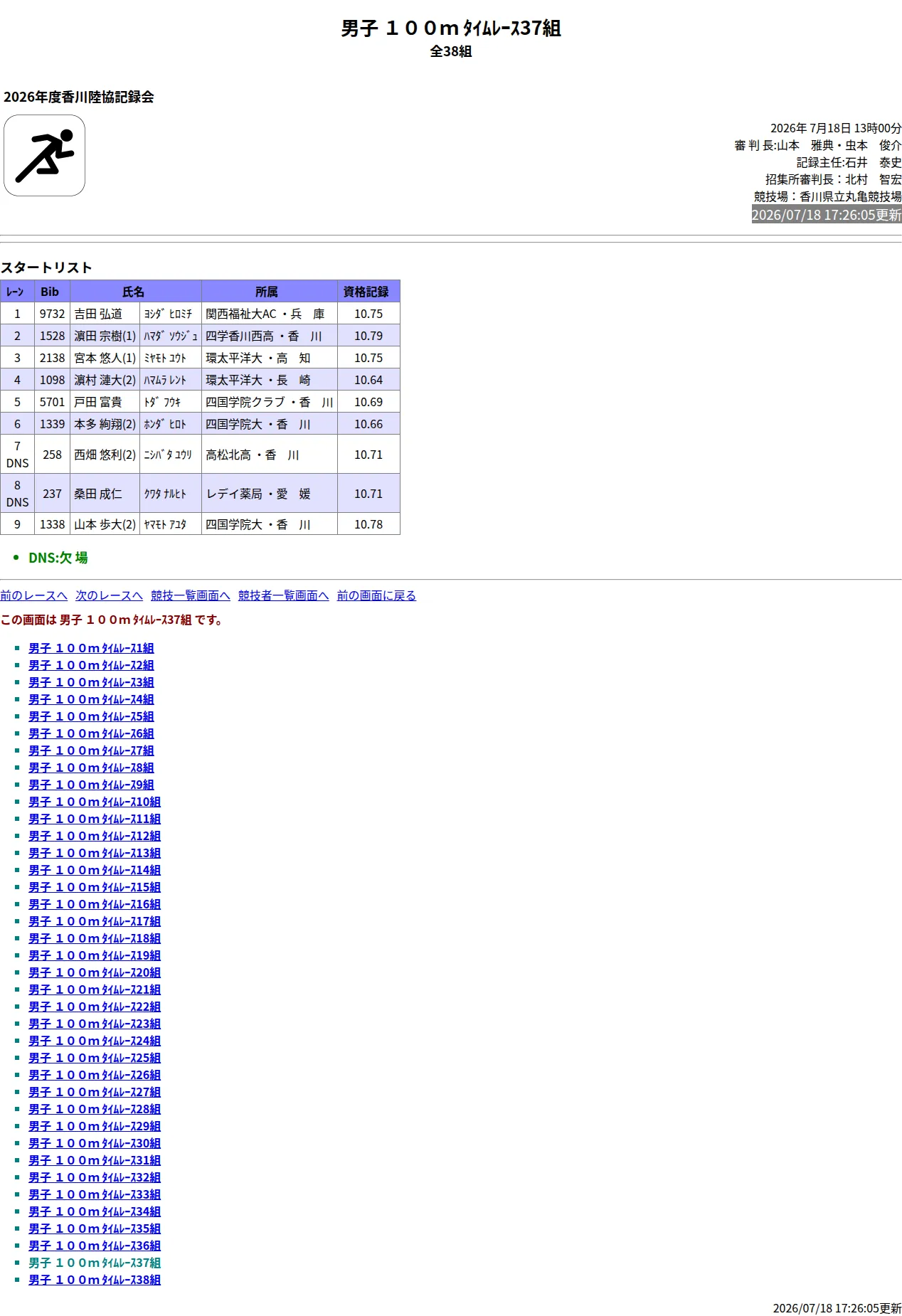Open the next race link
902x1316 pixels.
[x=109, y=595]
